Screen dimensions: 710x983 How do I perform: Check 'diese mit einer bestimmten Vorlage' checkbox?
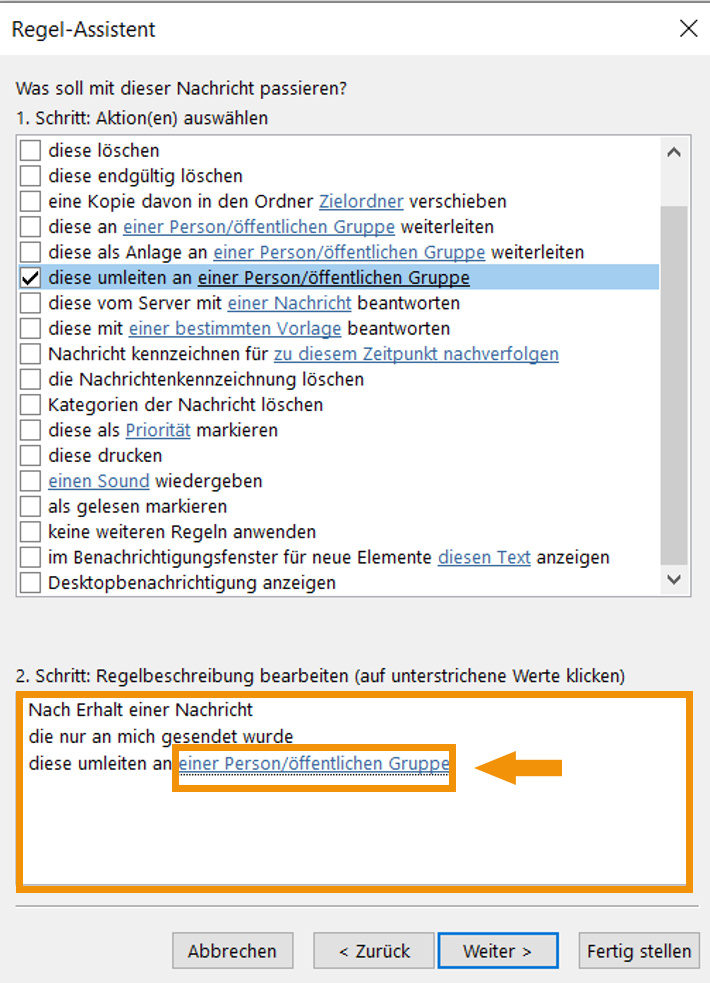point(30,329)
